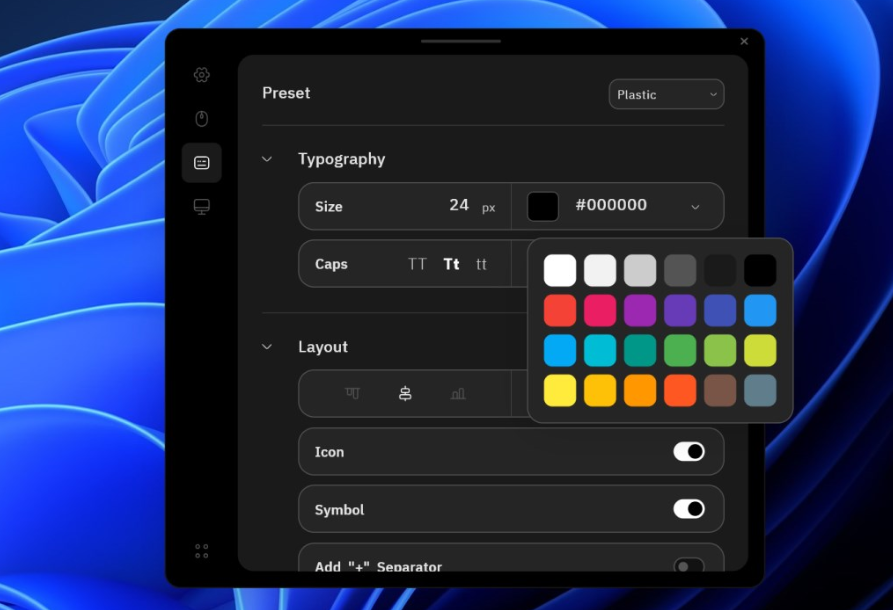Collapse the Layout section
The height and width of the screenshot is (610, 893).
pos(267,346)
